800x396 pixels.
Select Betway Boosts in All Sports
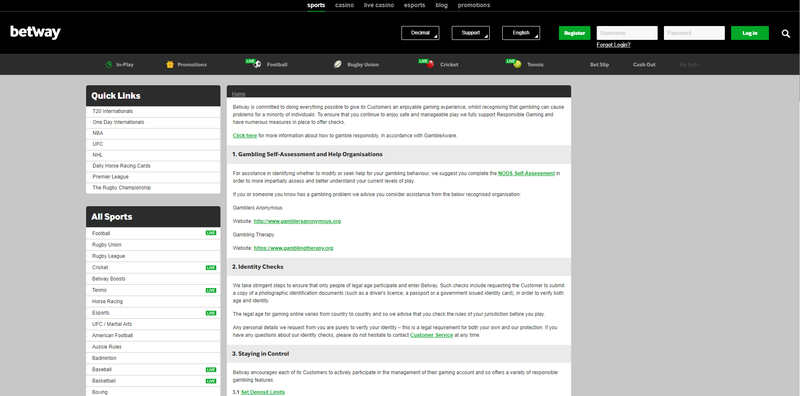(x=153, y=279)
